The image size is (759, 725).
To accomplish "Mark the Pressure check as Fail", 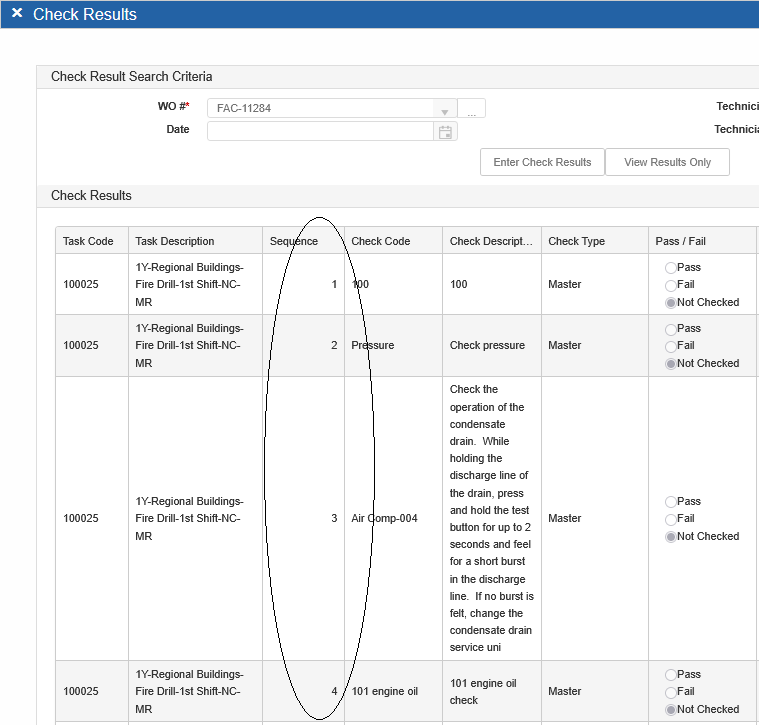I will (x=670, y=346).
